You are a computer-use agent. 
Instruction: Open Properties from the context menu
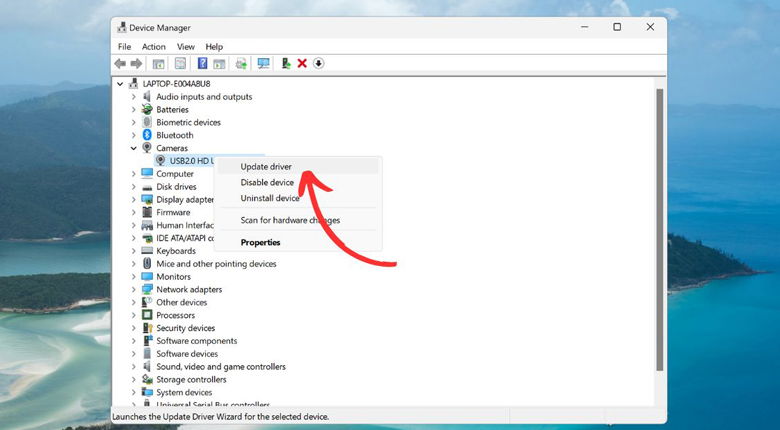[260, 242]
